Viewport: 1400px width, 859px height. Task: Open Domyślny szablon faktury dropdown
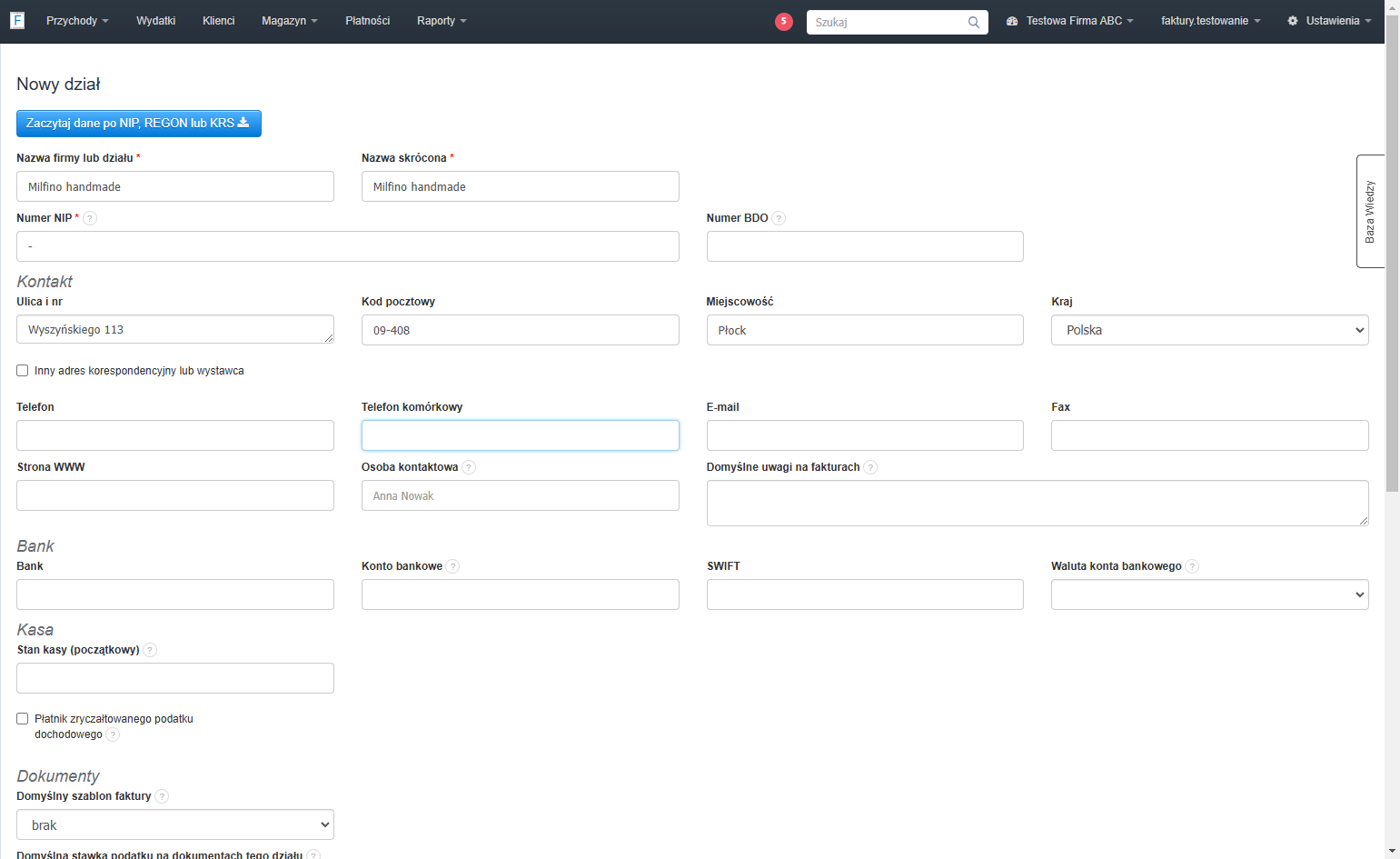[175, 824]
